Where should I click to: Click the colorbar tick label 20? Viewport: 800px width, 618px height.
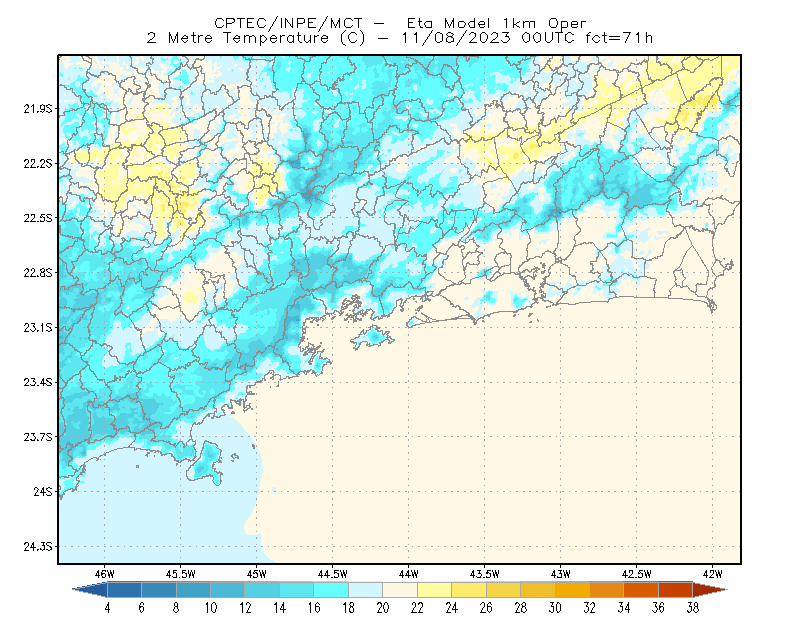(383, 608)
